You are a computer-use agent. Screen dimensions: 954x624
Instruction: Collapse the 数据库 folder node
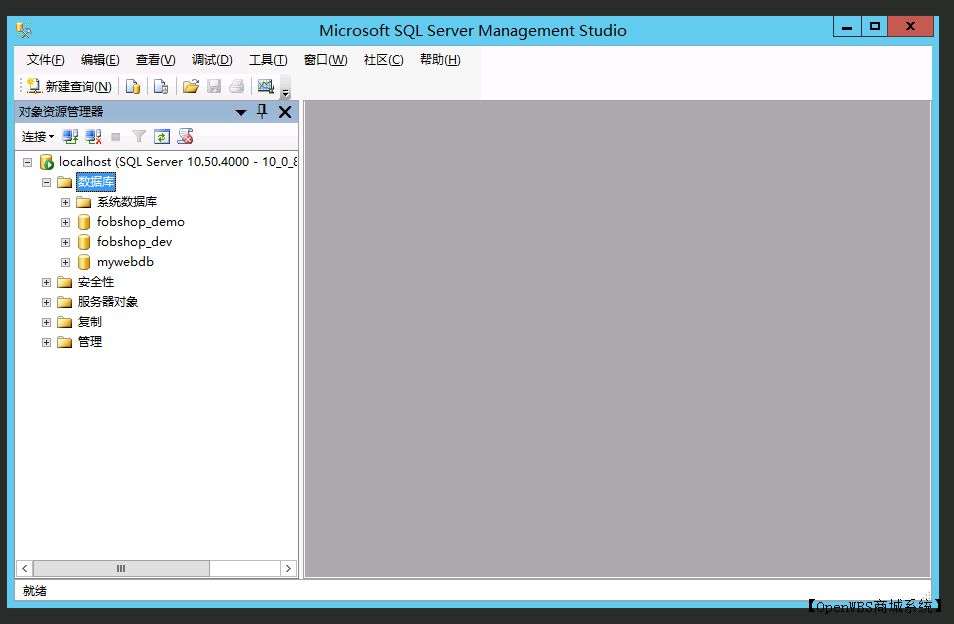click(x=46, y=182)
